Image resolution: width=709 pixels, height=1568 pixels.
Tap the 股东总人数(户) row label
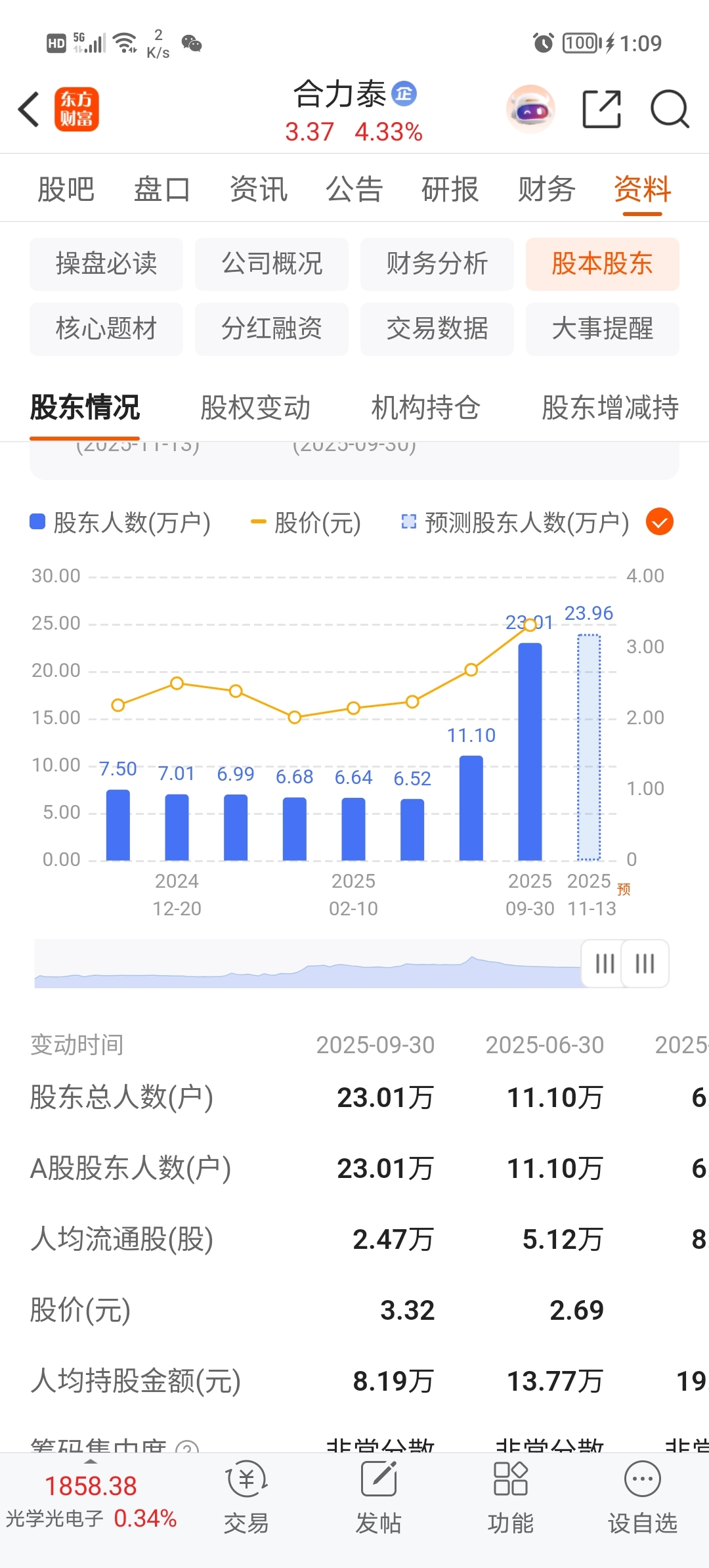[x=122, y=1097]
